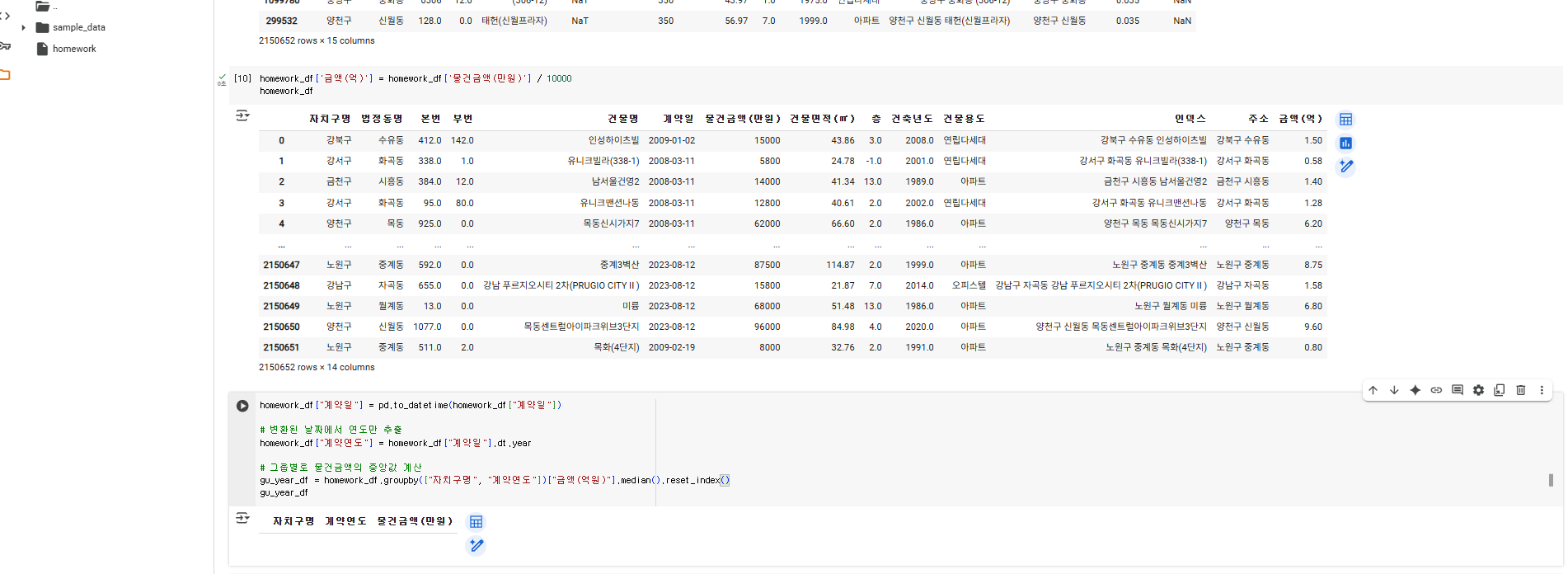Click the 목동센트럴아이파크위브3단지 building name cell
This screenshot has width=1568, height=574.
(x=581, y=327)
